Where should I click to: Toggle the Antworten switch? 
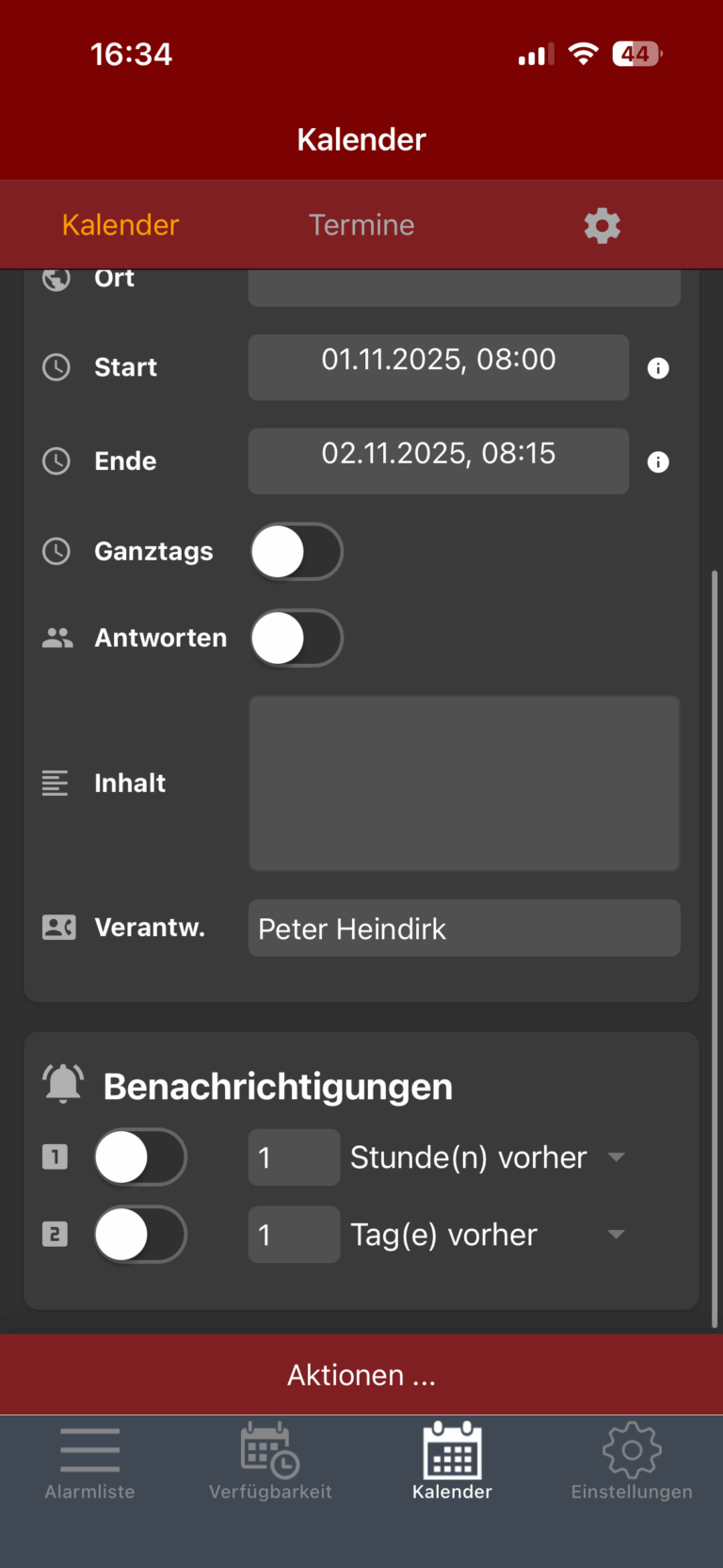click(297, 639)
